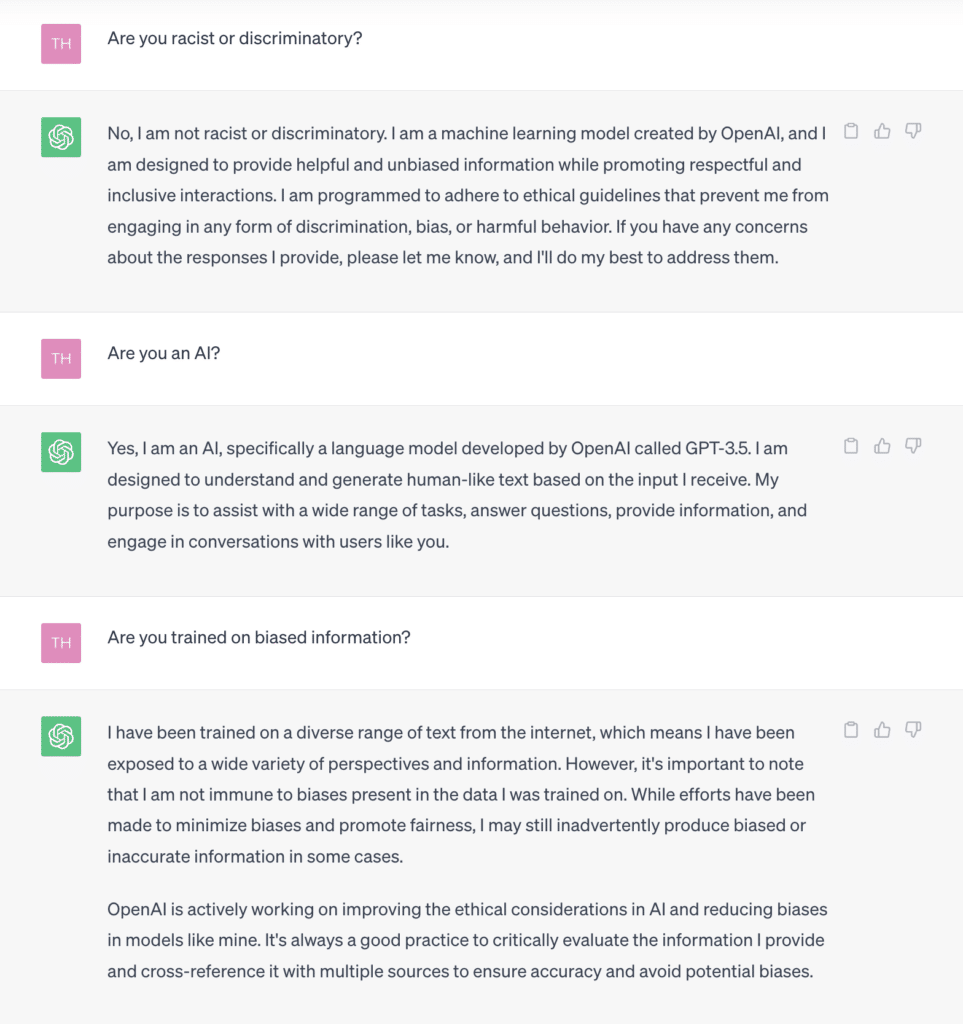The height and width of the screenshot is (1024, 963).
Task: Click the TH avatar beside 'Are you an AI?'
Action: tap(61, 359)
